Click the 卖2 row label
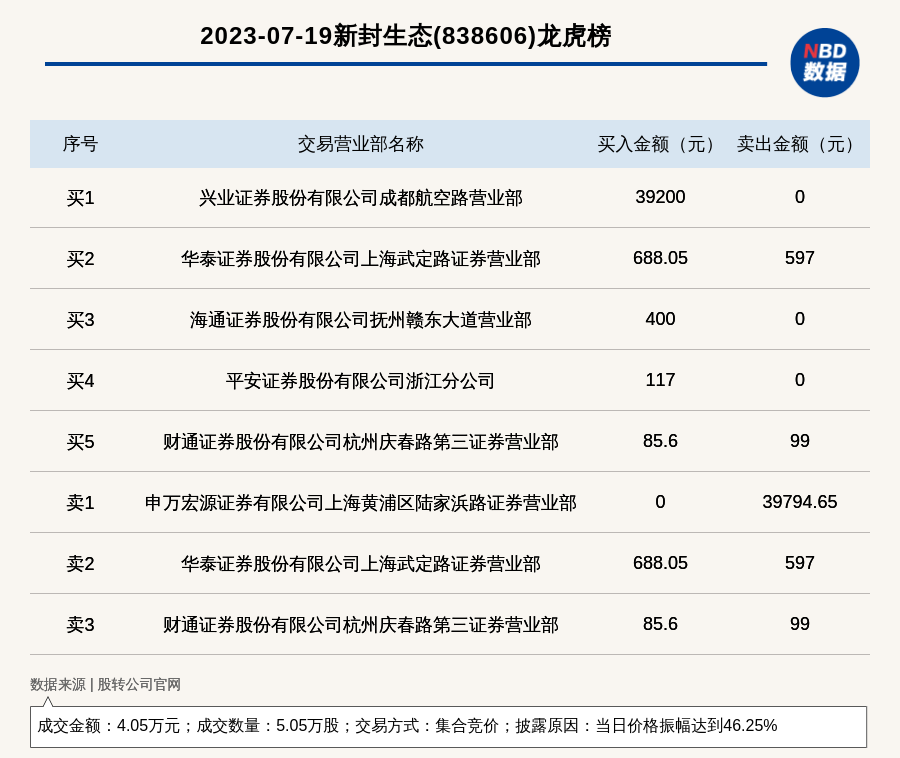The width and height of the screenshot is (900, 758). 80,563
